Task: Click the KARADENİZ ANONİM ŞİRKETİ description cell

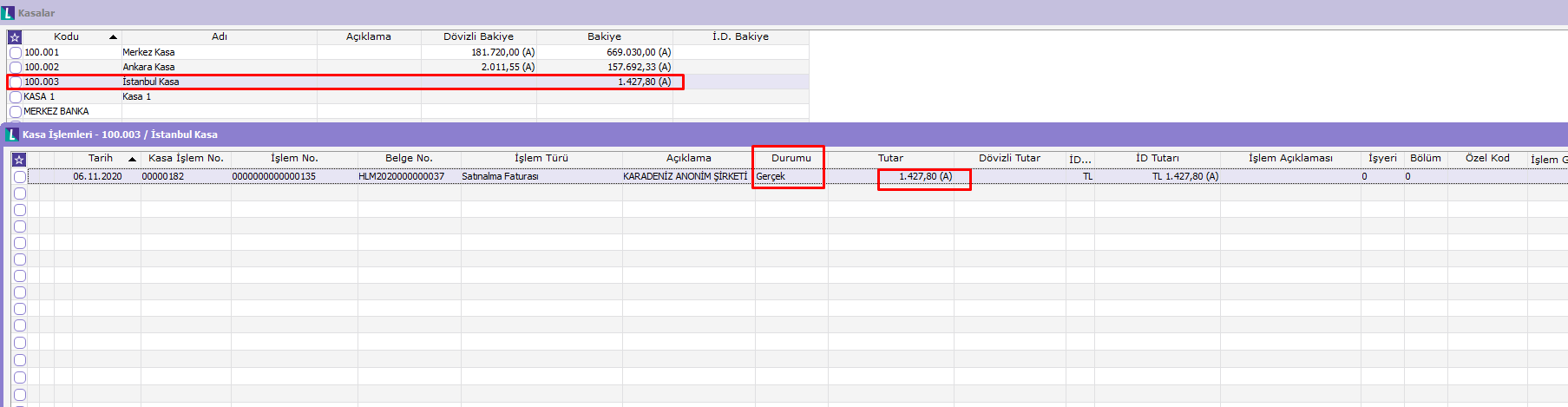Action: point(685,176)
